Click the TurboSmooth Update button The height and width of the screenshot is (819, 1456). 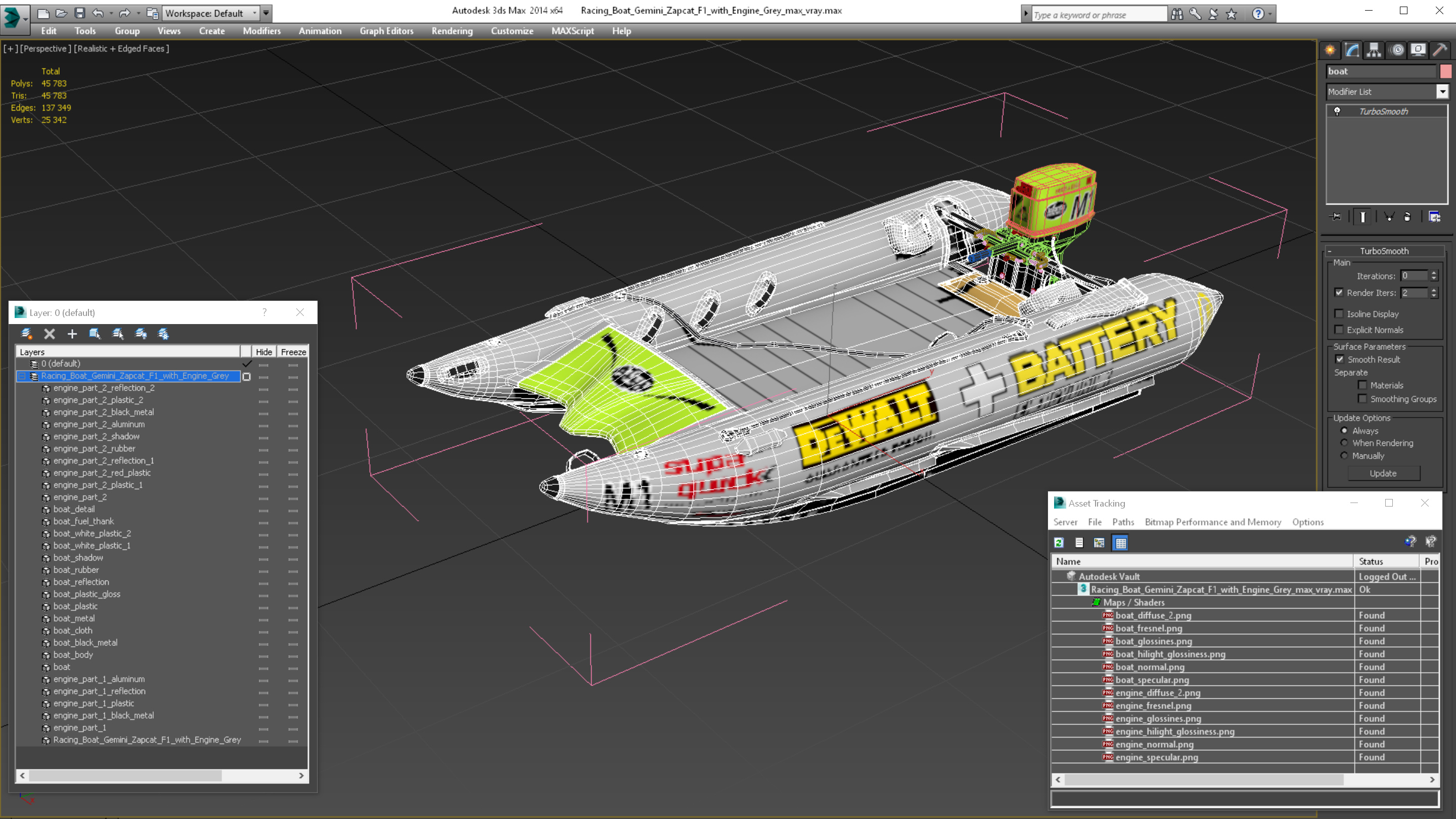1383,473
